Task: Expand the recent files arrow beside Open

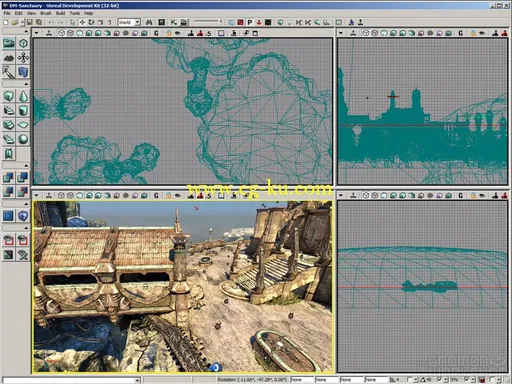Action: (x=22, y=22)
